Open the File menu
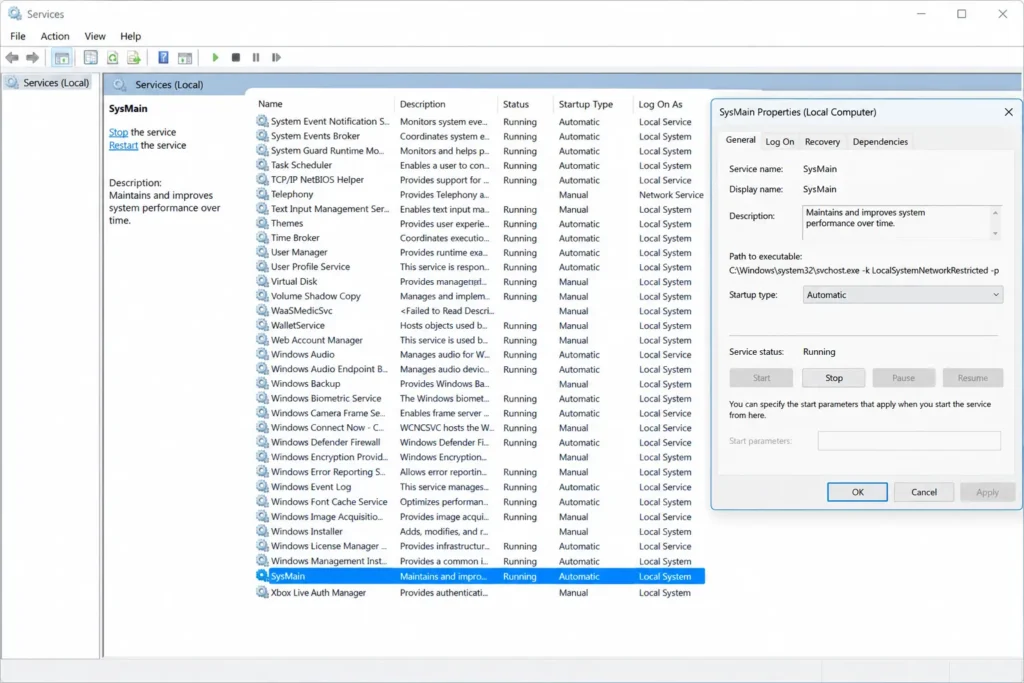 [18, 36]
